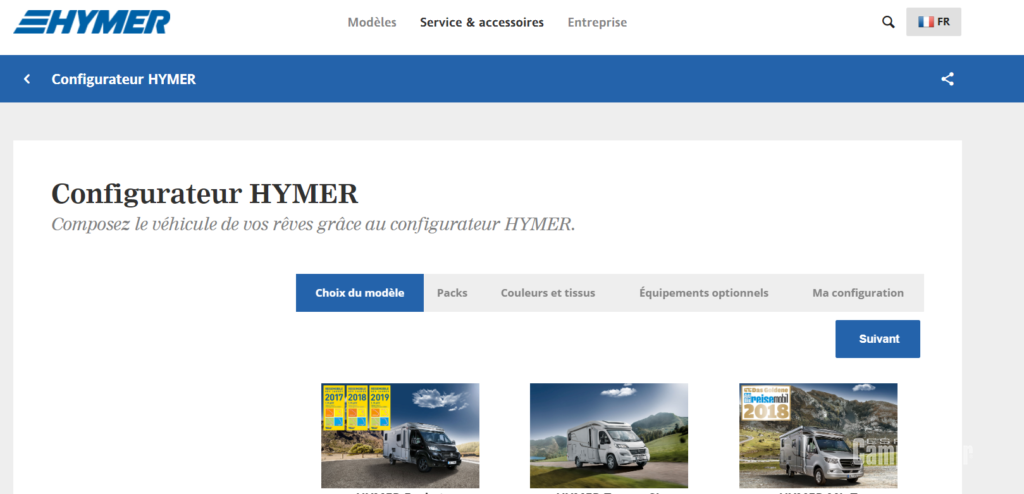Click the HYMER logo
The width and height of the screenshot is (1024, 494).
tap(92, 22)
